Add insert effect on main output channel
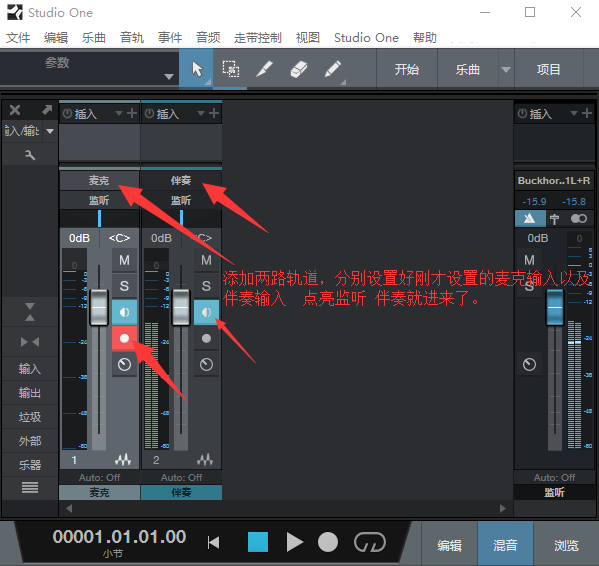Image resolution: width=599 pixels, height=566 pixels. point(587,113)
